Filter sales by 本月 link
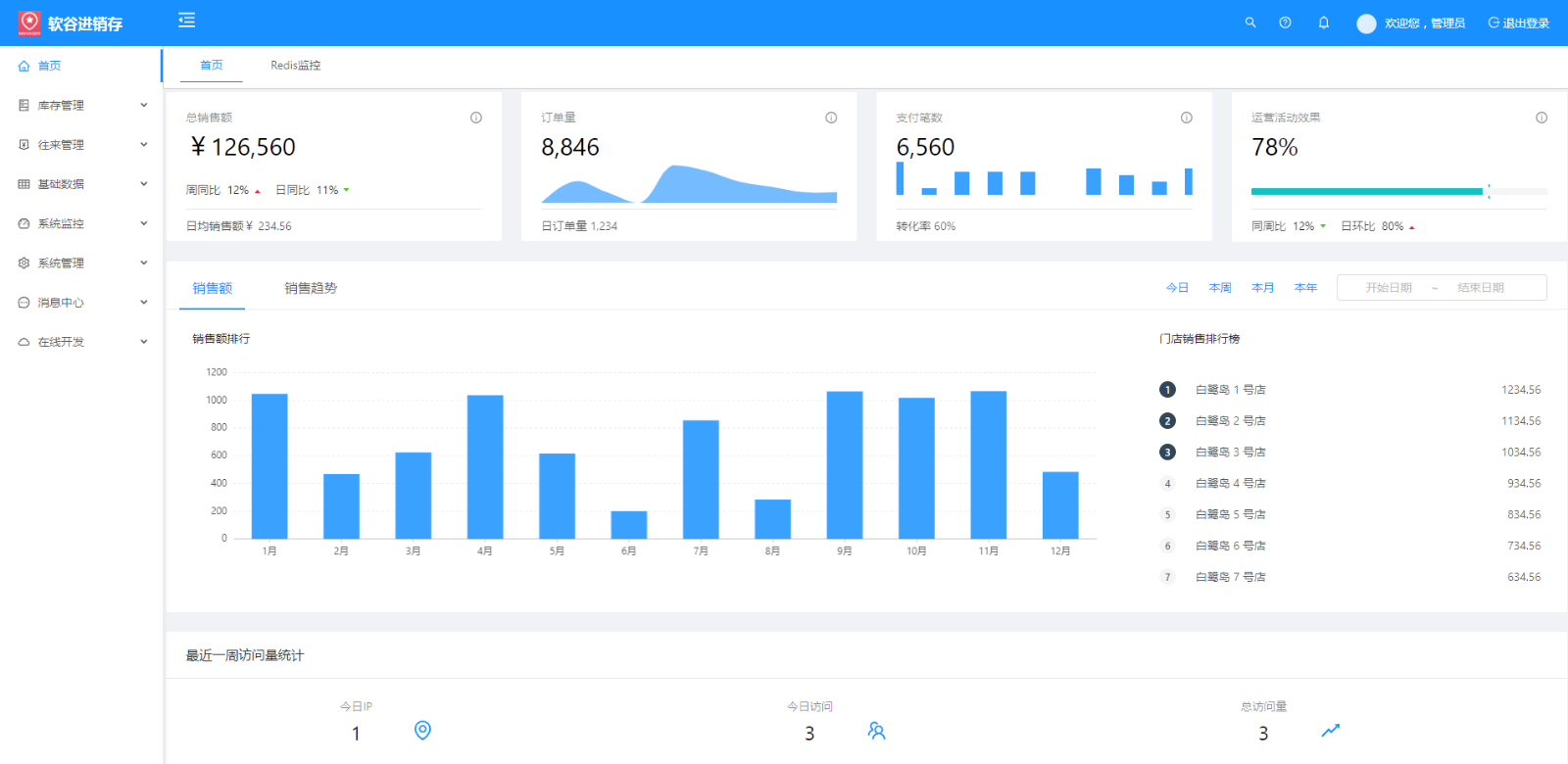 1262,288
